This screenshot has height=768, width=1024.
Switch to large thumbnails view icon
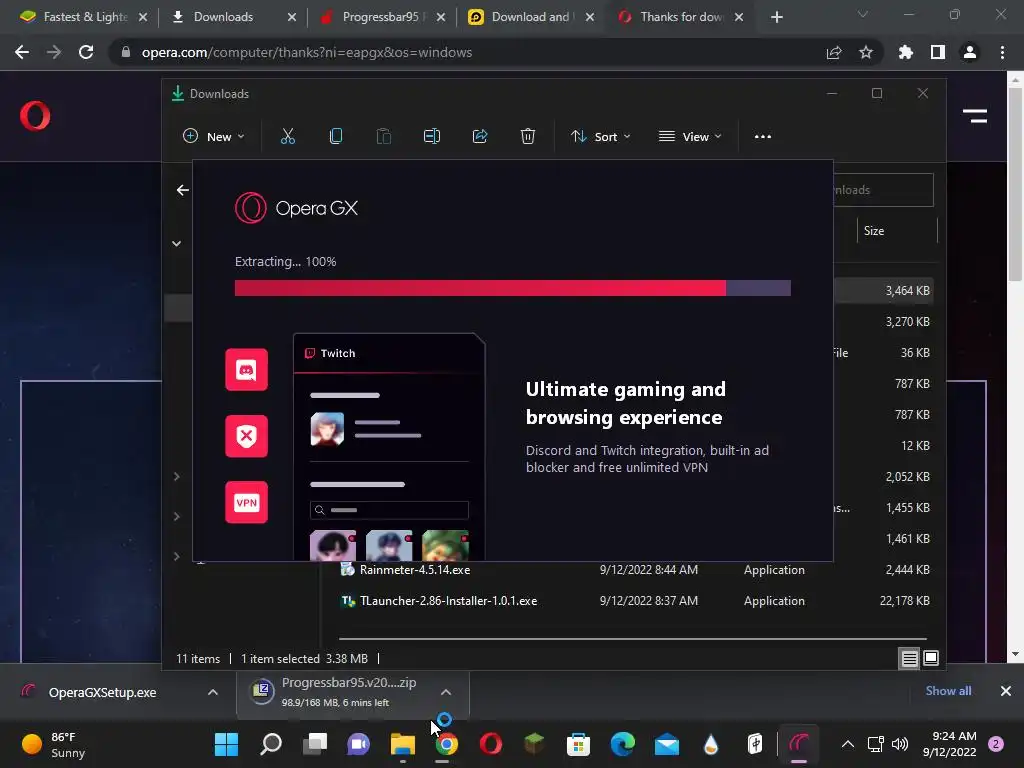(931, 658)
